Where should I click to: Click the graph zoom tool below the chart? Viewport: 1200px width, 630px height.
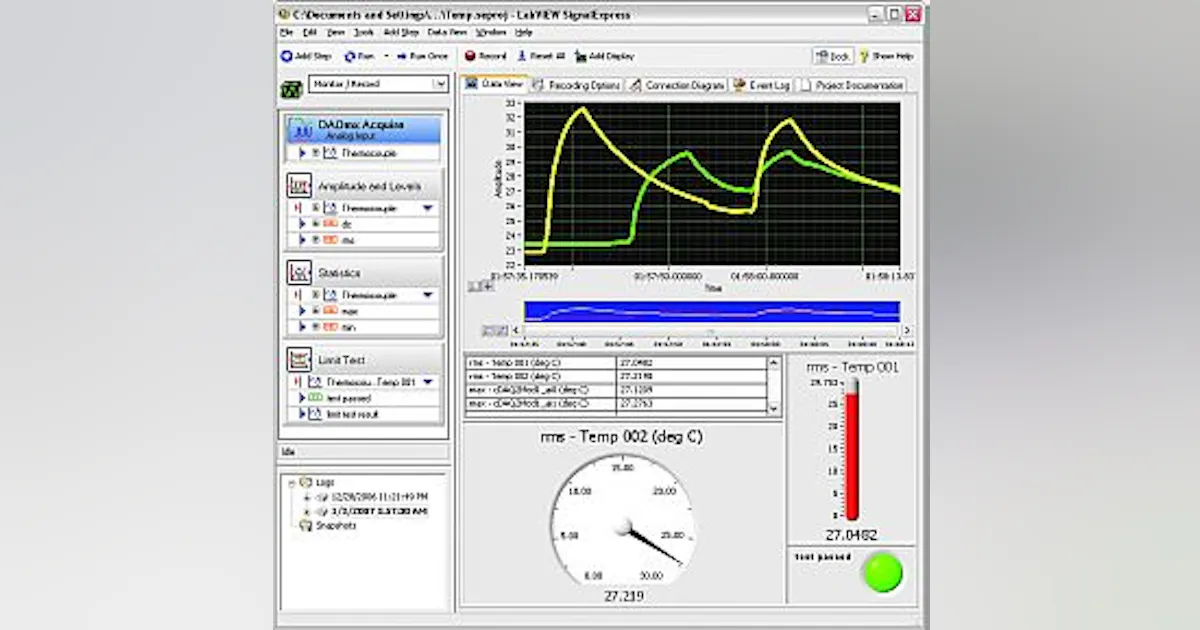point(482,286)
